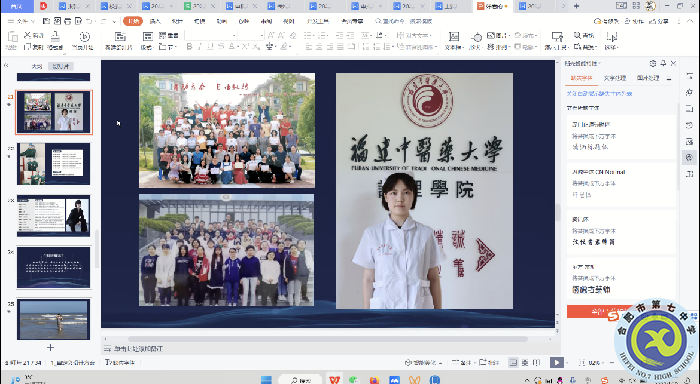Viewport: 700px width, 384px height.
Task: Switch to reading view icon in status bar
Action: tap(537, 363)
